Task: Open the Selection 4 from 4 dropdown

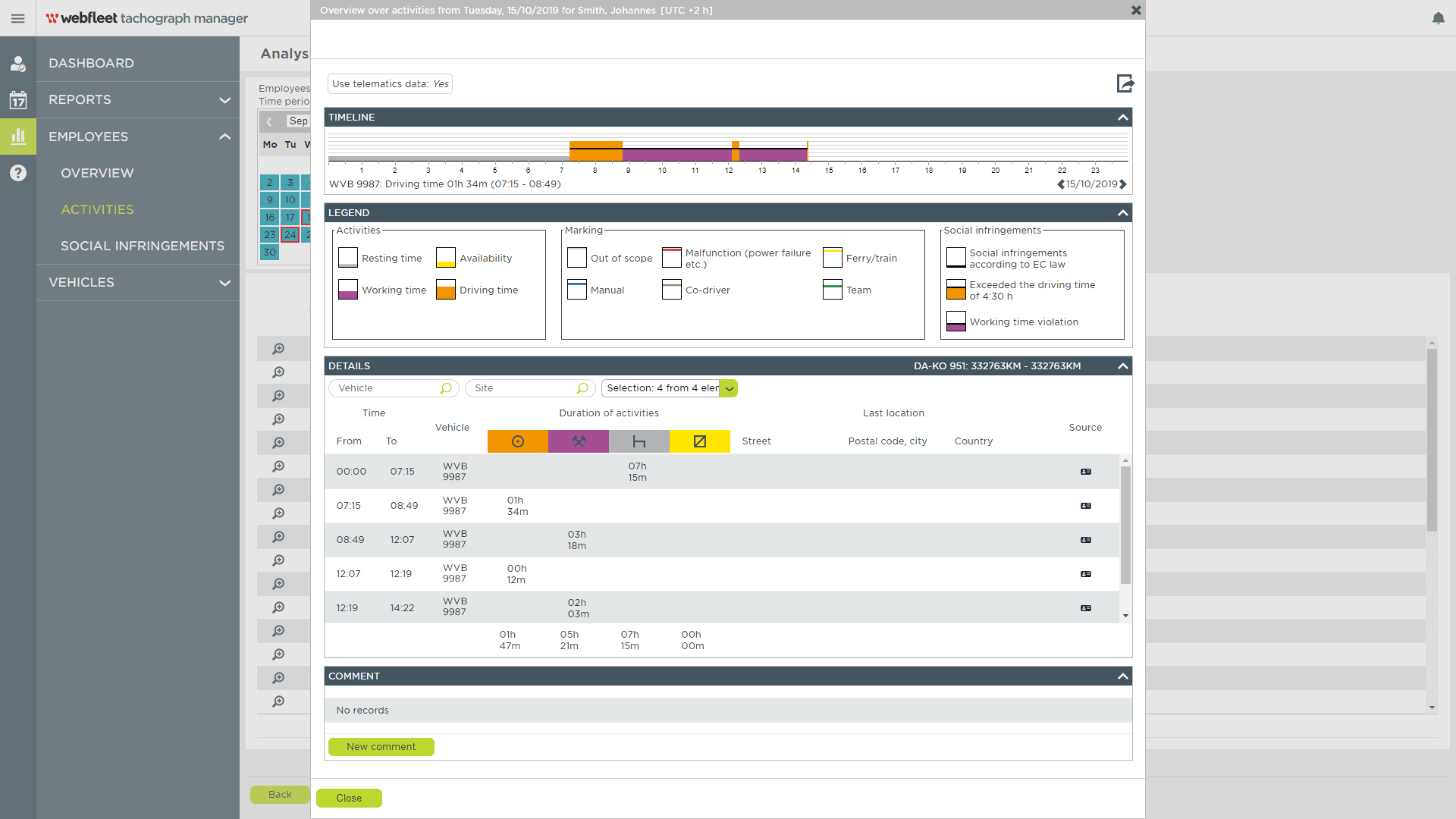Action: pyautogui.click(x=729, y=388)
